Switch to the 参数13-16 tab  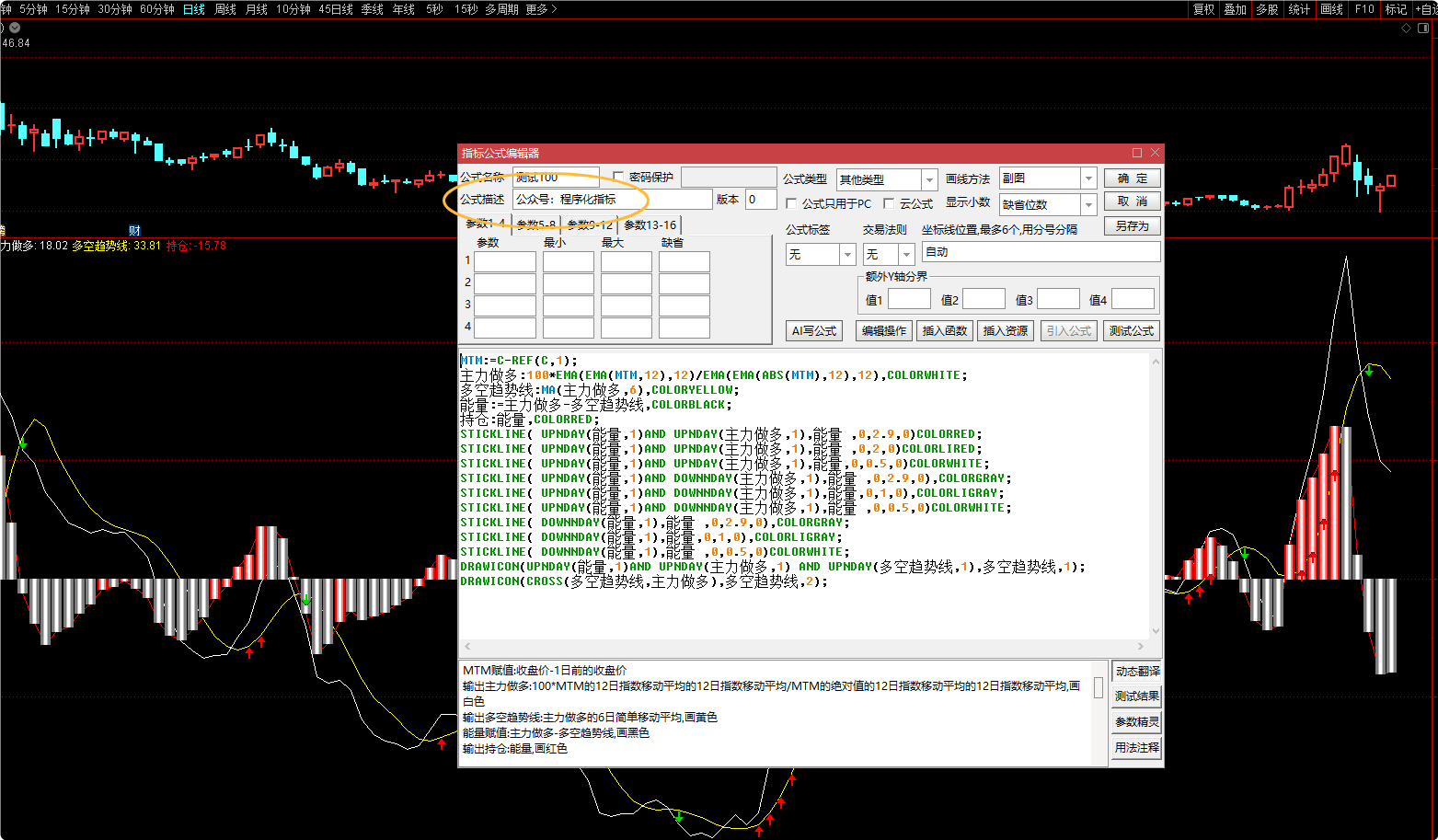[x=650, y=224]
